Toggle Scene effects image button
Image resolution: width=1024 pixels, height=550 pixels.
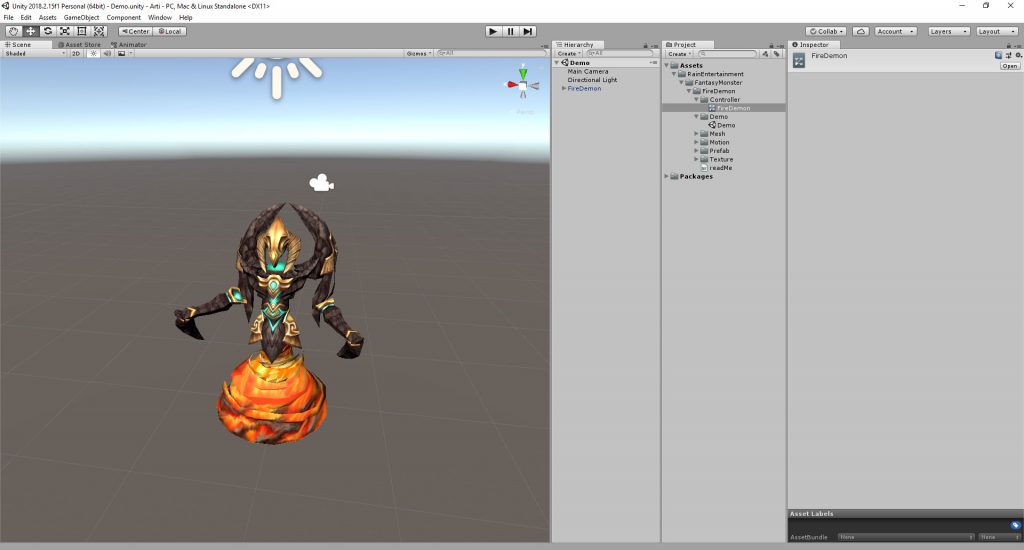[121, 54]
